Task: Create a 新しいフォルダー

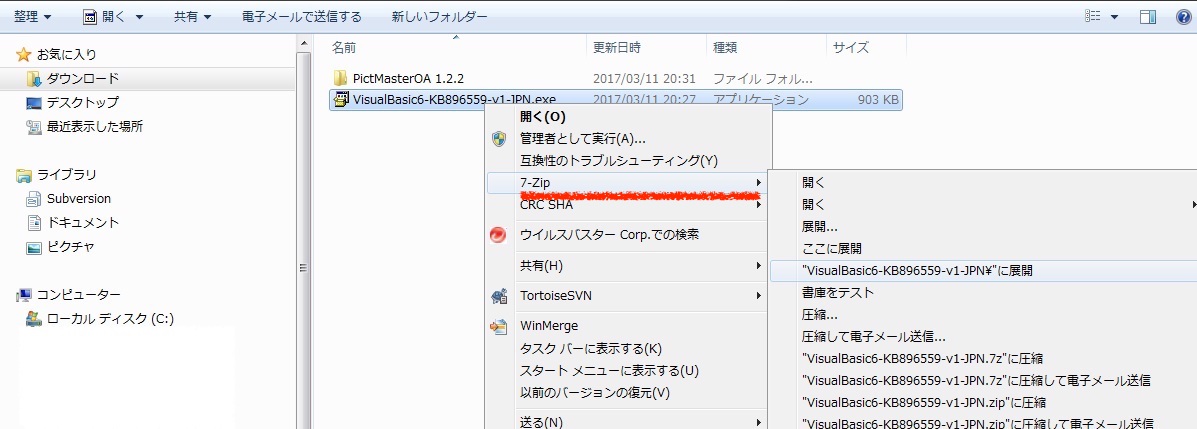Action: point(440,16)
